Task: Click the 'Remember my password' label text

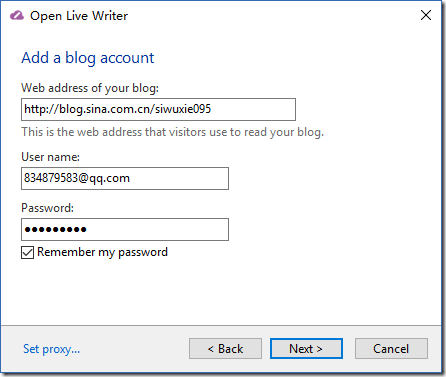Action: point(102,252)
